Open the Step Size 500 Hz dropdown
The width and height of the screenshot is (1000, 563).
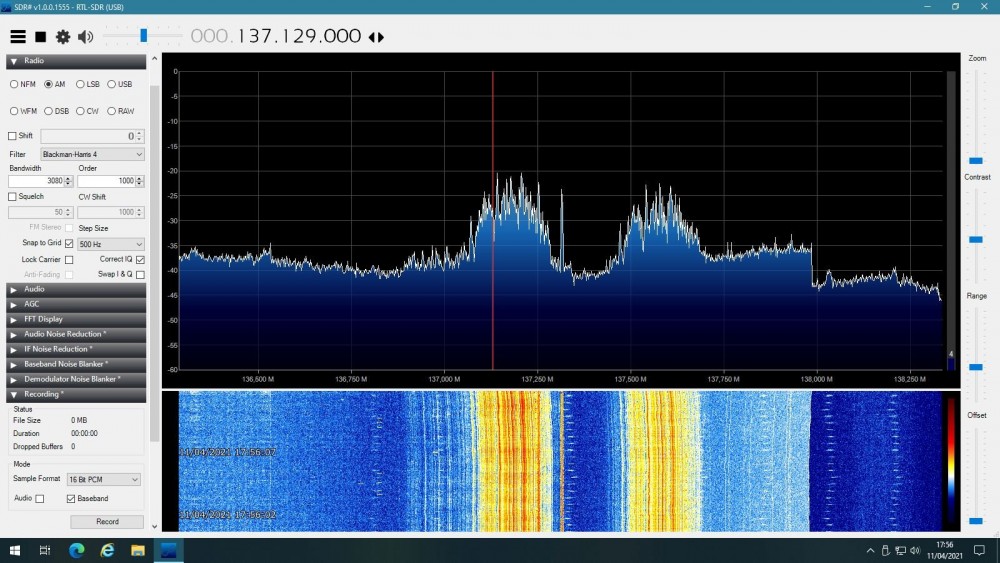[111, 244]
